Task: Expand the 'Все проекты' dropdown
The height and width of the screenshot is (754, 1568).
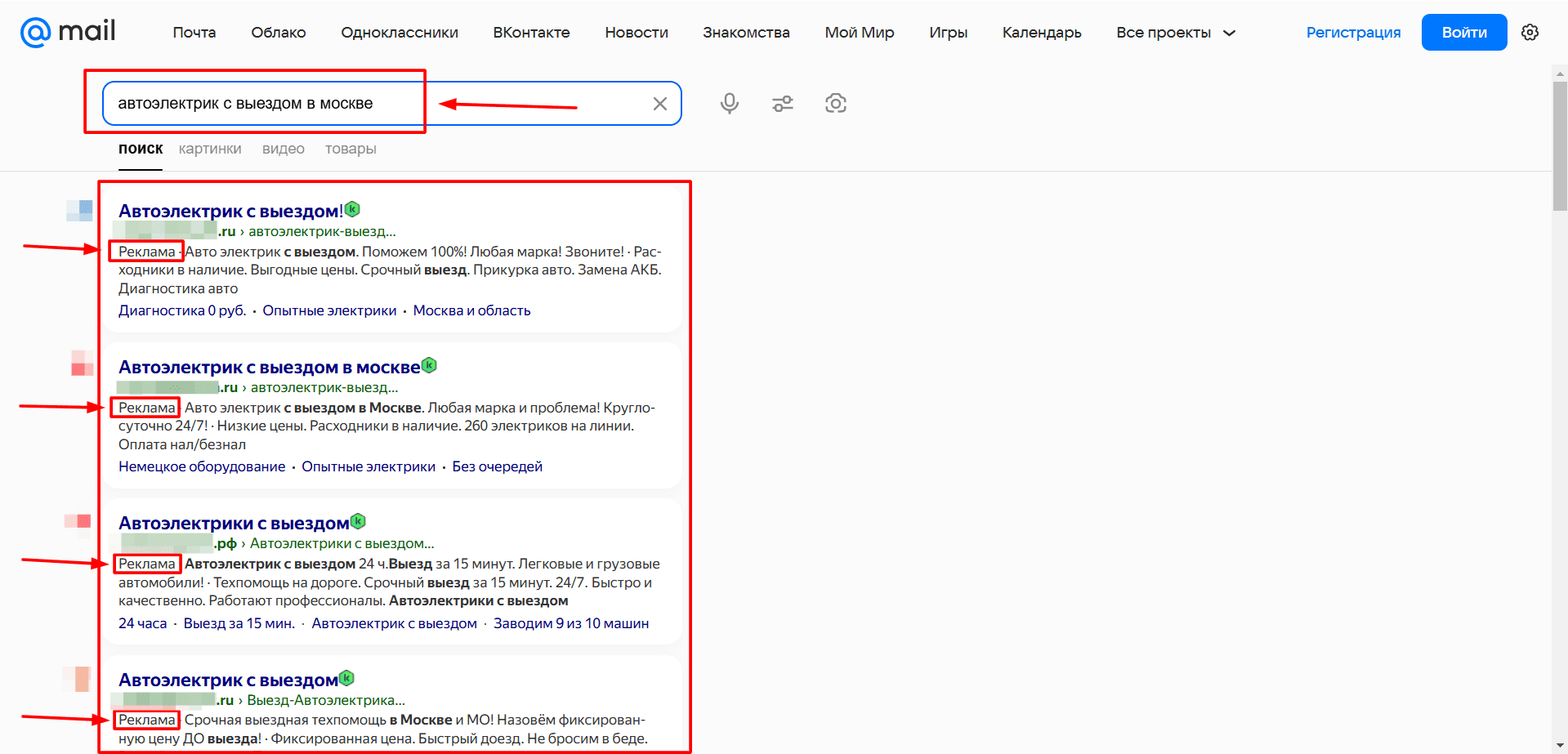Action: tap(1176, 33)
